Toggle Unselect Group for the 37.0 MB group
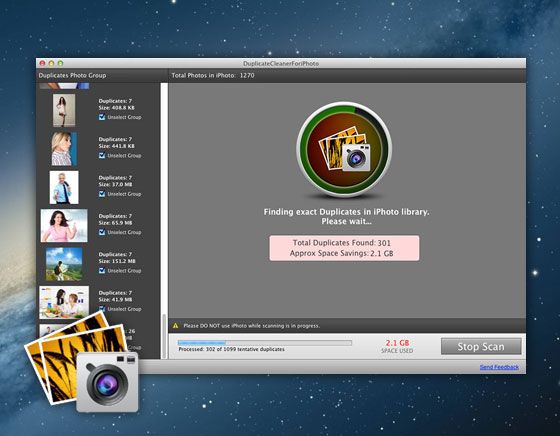Image resolution: width=560 pixels, height=436 pixels. pos(102,194)
